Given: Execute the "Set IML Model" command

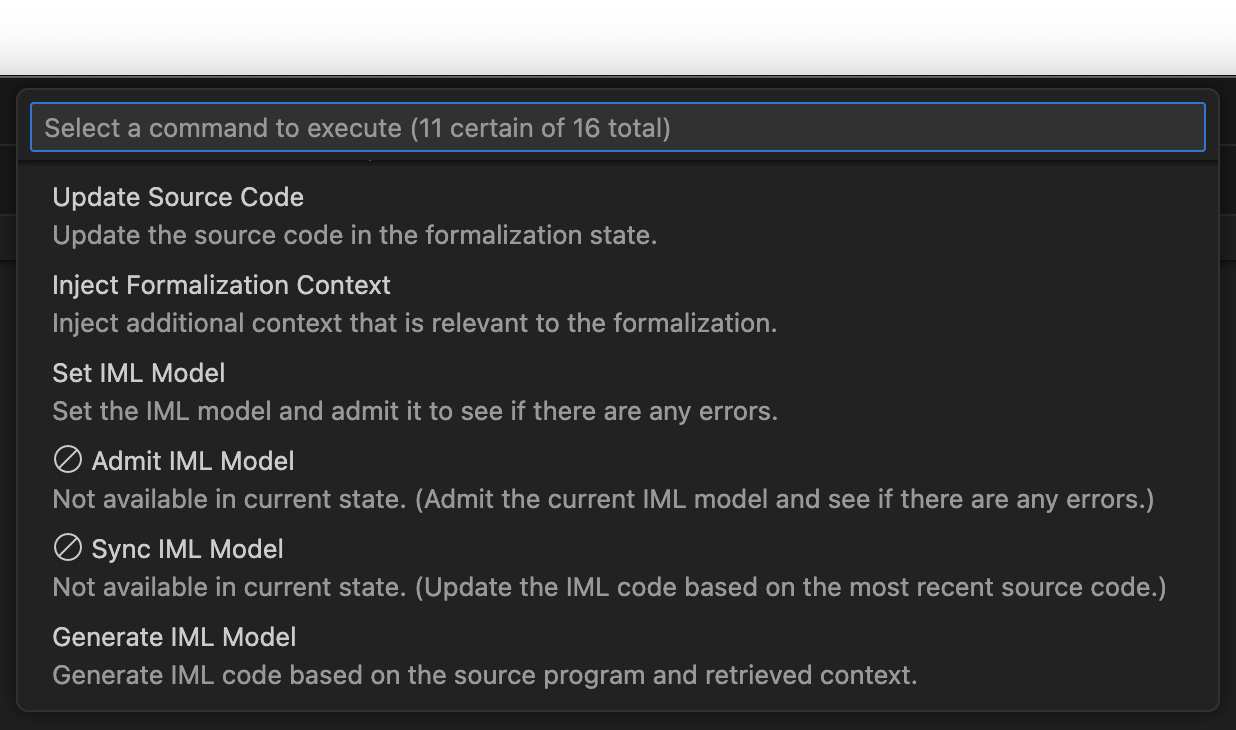Looking at the screenshot, I should coord(138,373).
